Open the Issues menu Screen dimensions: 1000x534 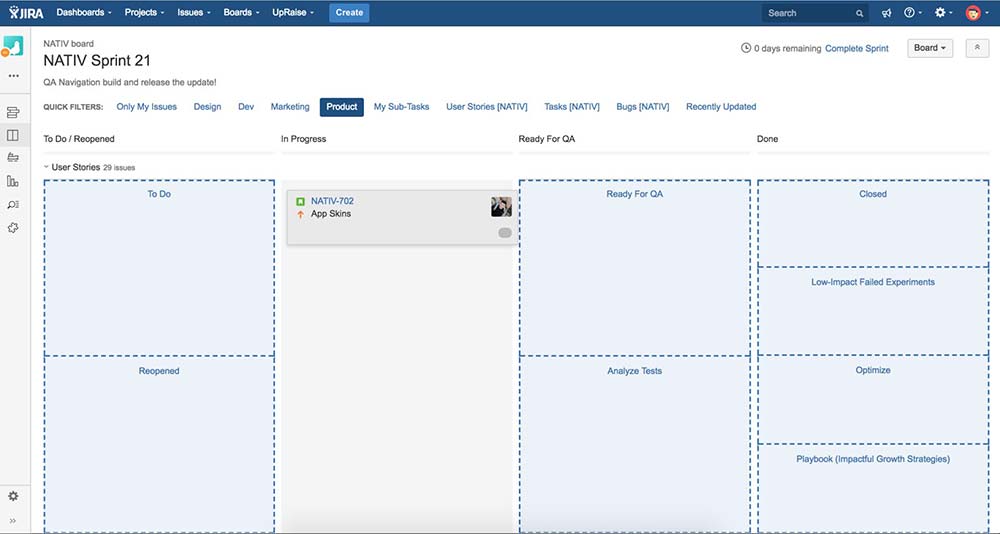[194, 12]
